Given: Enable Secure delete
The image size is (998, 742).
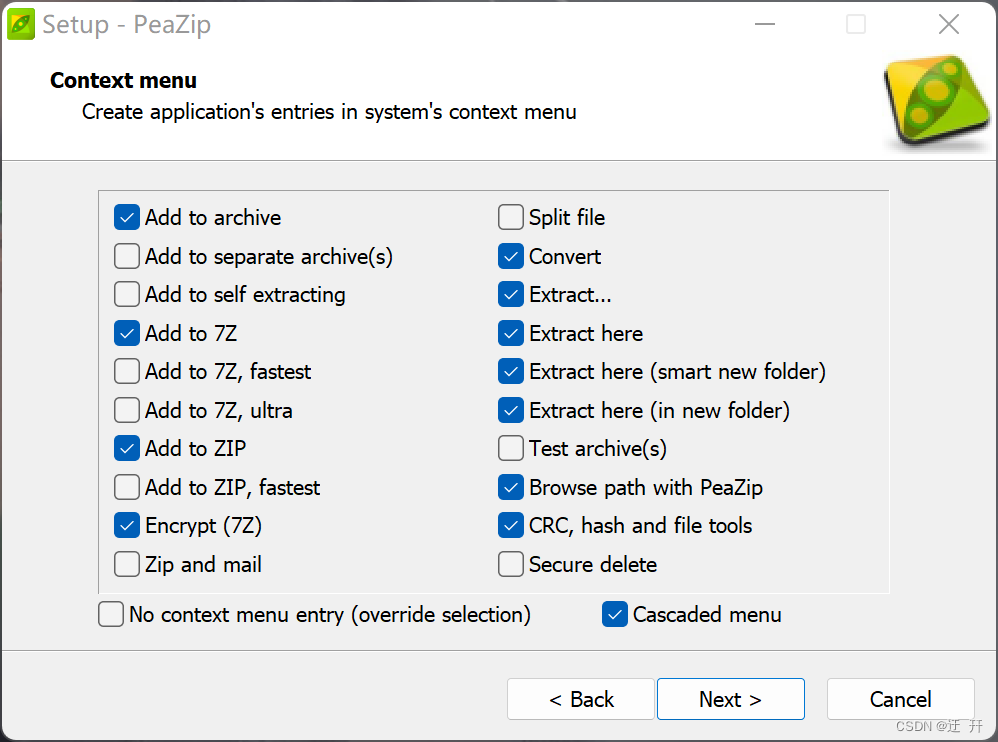Looking at the screenshot, I should [510, 564].
